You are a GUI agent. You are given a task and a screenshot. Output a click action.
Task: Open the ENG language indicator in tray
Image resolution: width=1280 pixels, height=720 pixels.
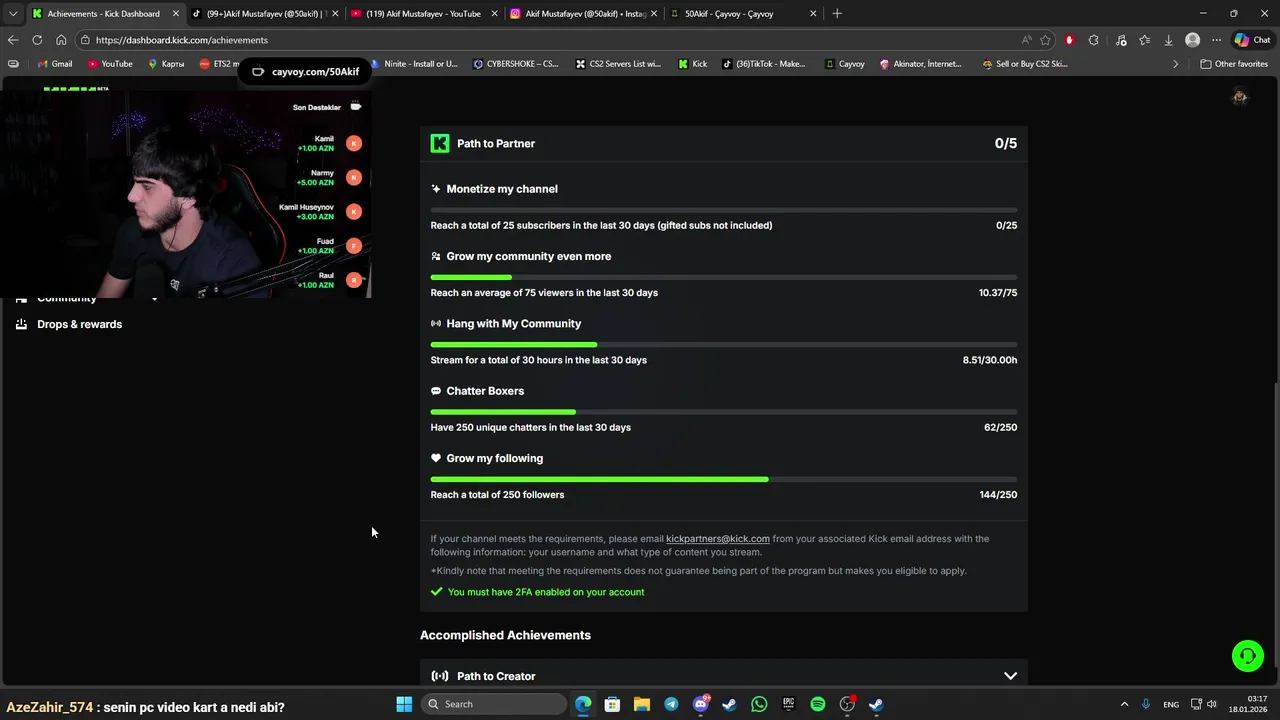(x=1171, y=704)
